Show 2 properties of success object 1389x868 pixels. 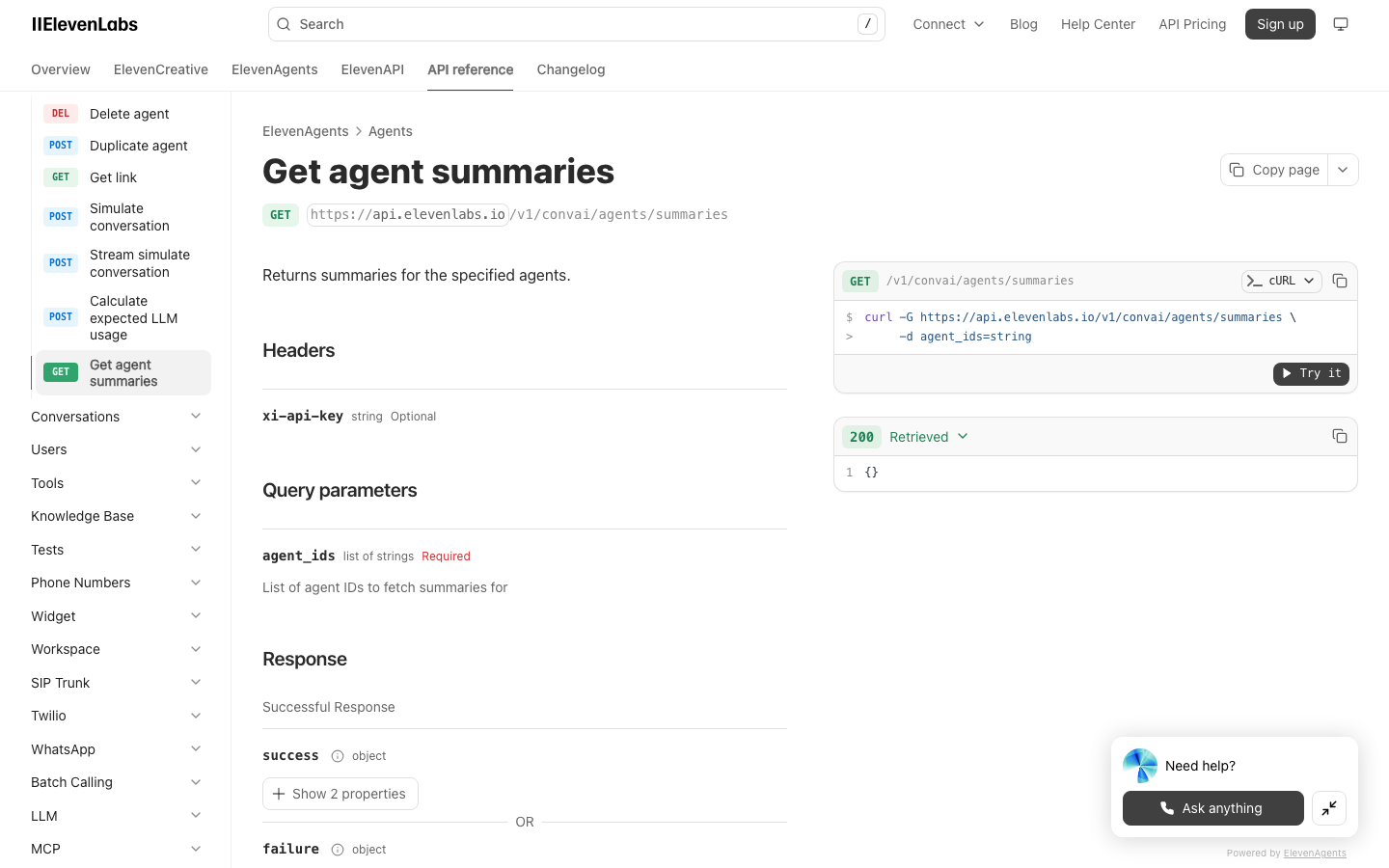(340, 794)
